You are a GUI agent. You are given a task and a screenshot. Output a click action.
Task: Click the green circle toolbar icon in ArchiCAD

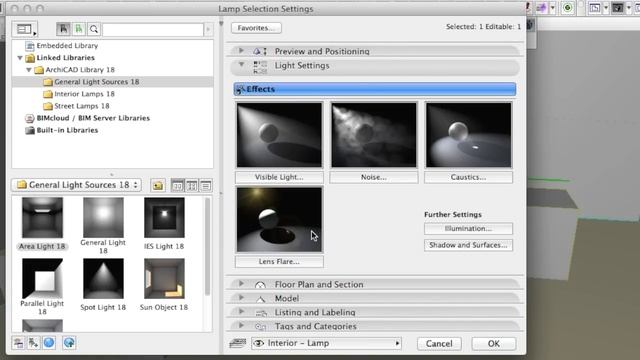point(567,8)
